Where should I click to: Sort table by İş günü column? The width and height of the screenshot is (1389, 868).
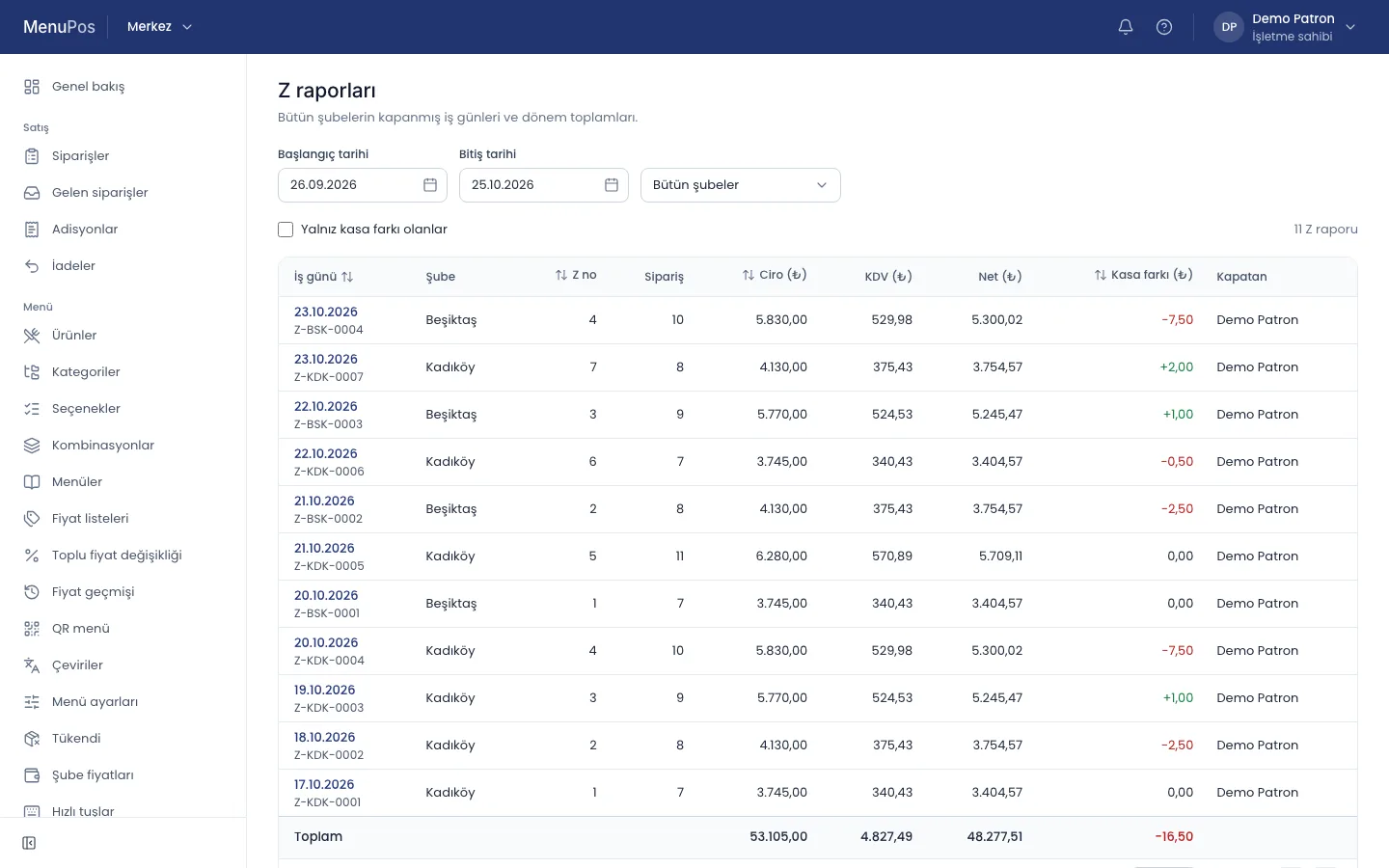pos(324,277)
